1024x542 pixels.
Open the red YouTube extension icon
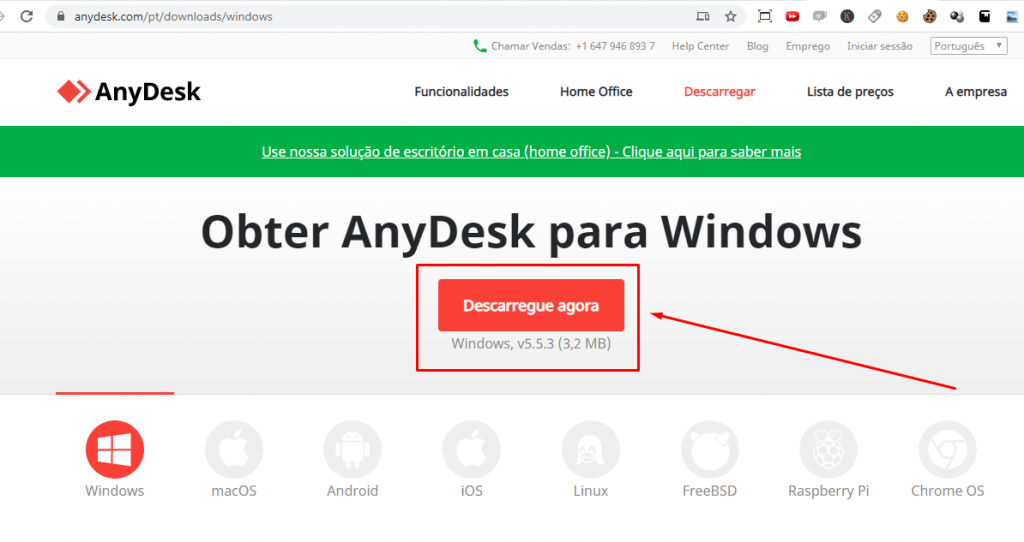point(792,16)
